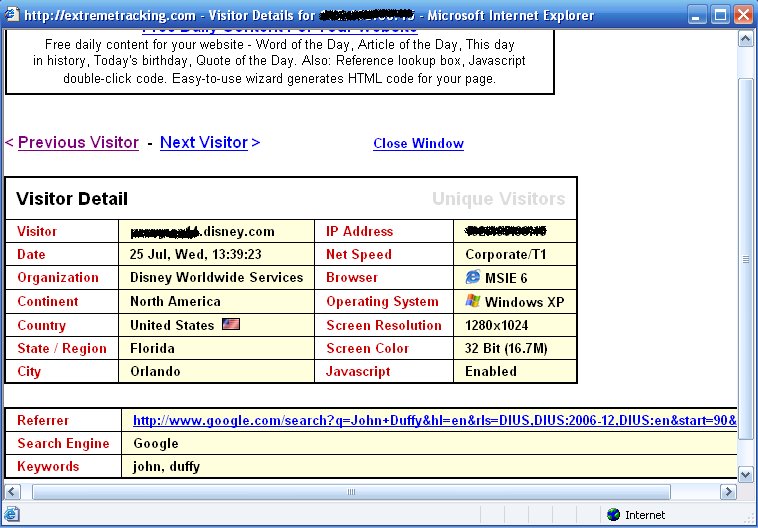Click the horizontal scrollbar right arrow
The height and width of the screenshot is (528, 758).
(x=728, y=492)
